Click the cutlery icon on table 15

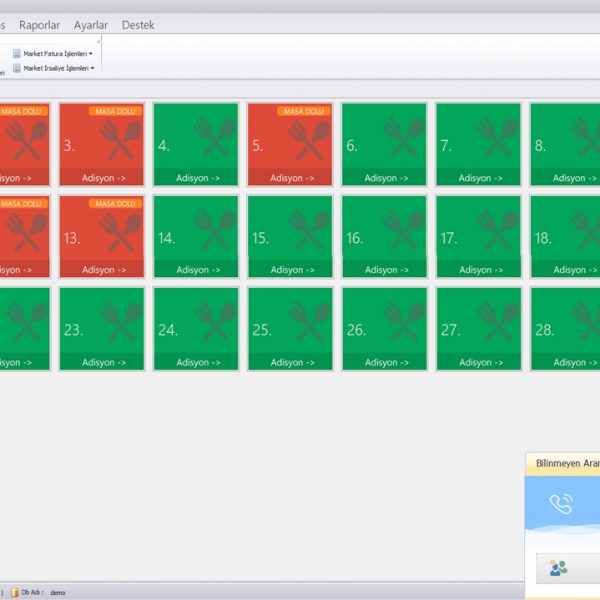tap(308, 231)
